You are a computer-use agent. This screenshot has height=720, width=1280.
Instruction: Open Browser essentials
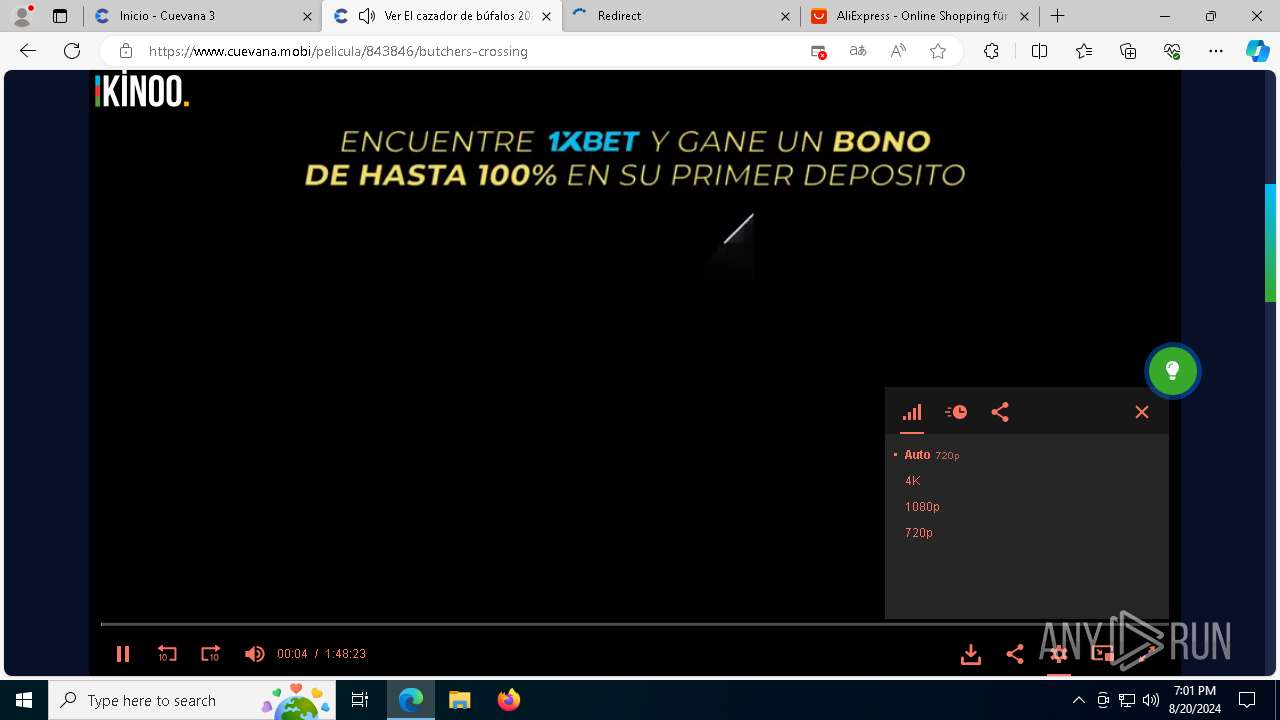[x=1172, y=51]
